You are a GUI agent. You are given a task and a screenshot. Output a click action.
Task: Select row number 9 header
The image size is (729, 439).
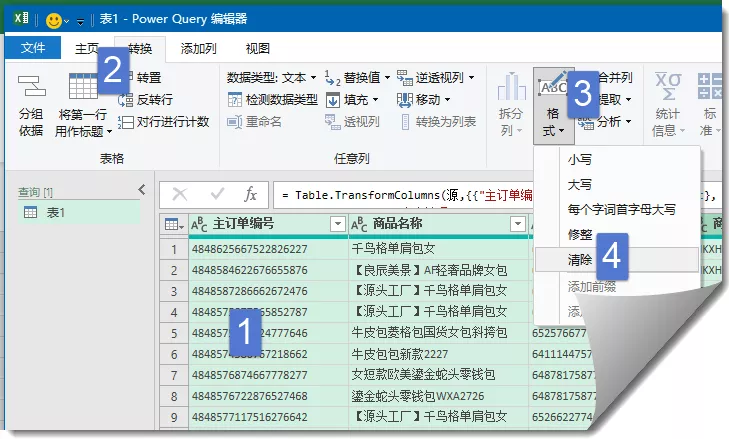click(x=174, y=417)
